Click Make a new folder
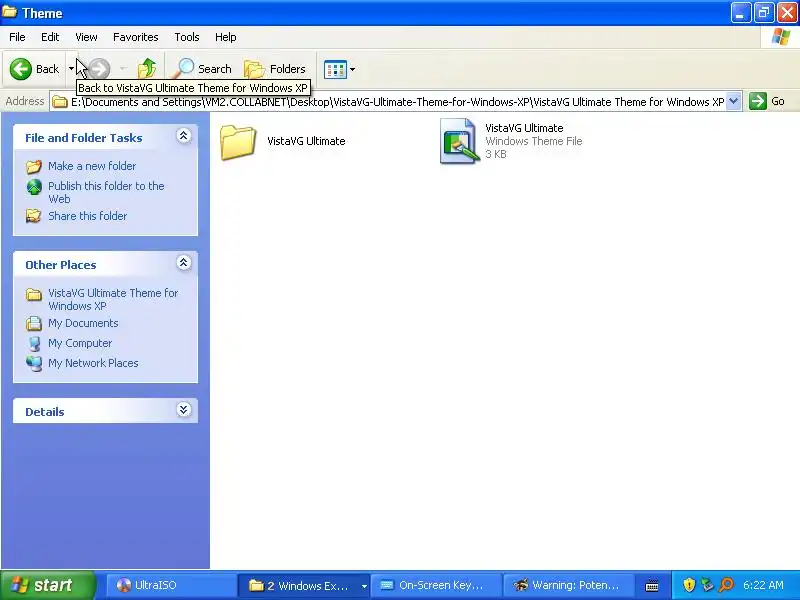The width and height of the screenshot is (800, 600). [x=92, y=166]
